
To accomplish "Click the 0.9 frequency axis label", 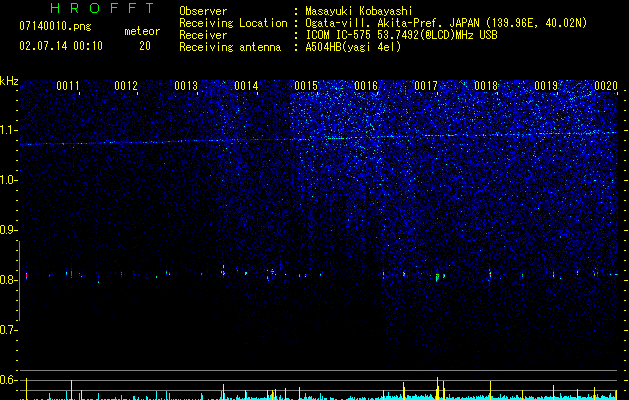I will click(7, 230).
